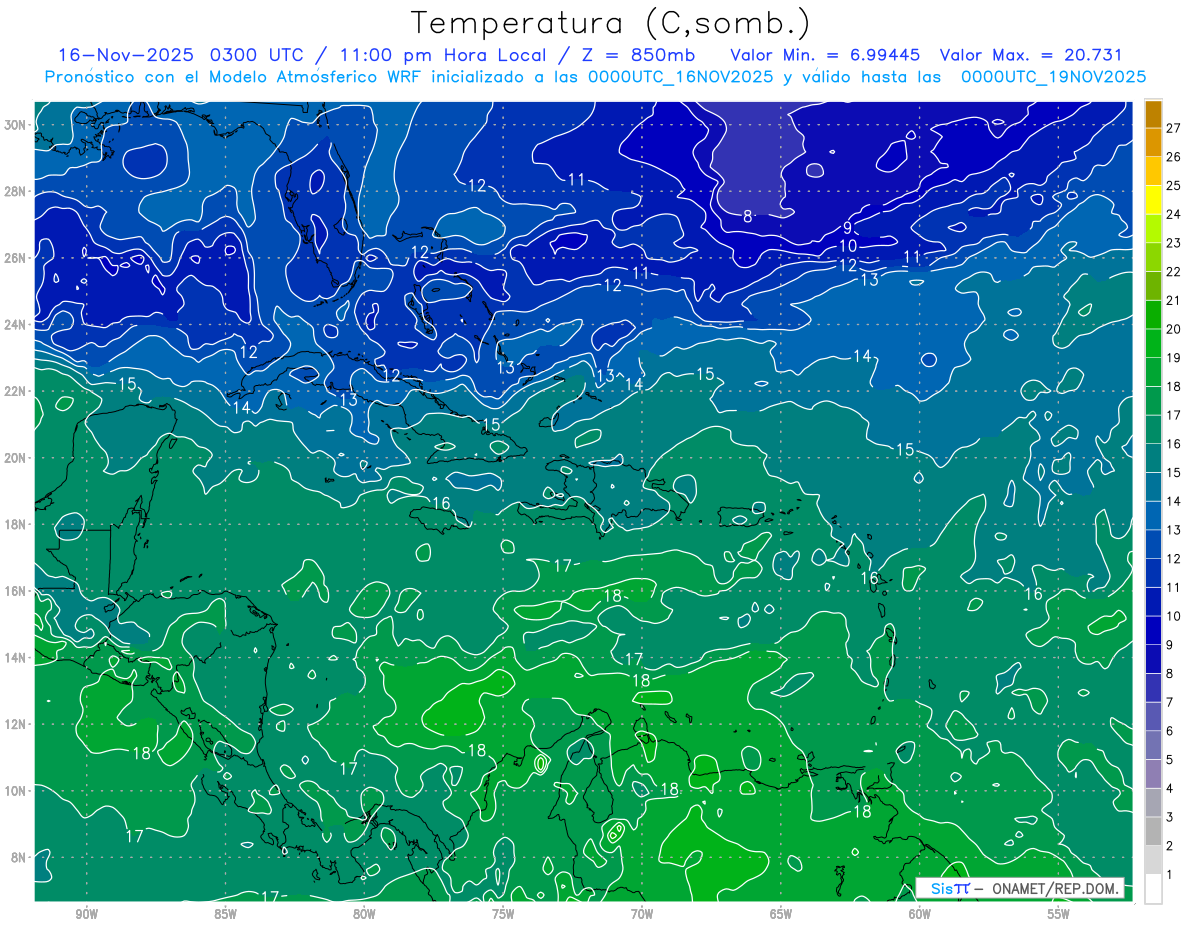Click the orange legend band above 27
Viewport: 1200px width, 927px height.
tap(1154, 114)
